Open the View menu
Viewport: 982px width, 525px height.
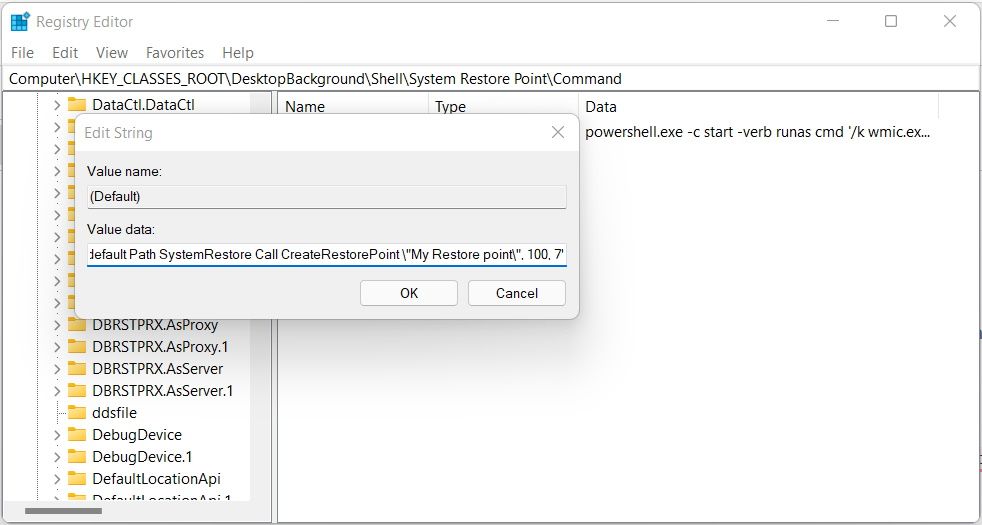[112, 53]
